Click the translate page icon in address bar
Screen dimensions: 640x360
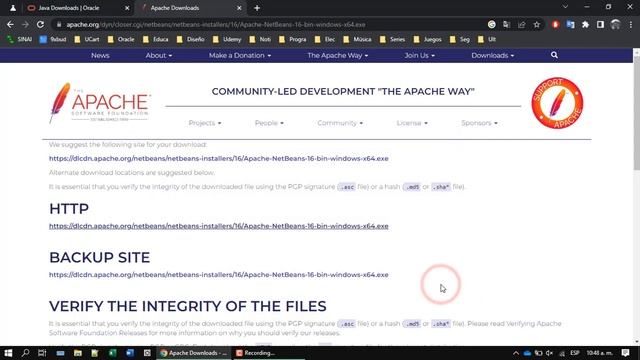tap(507, 24)
